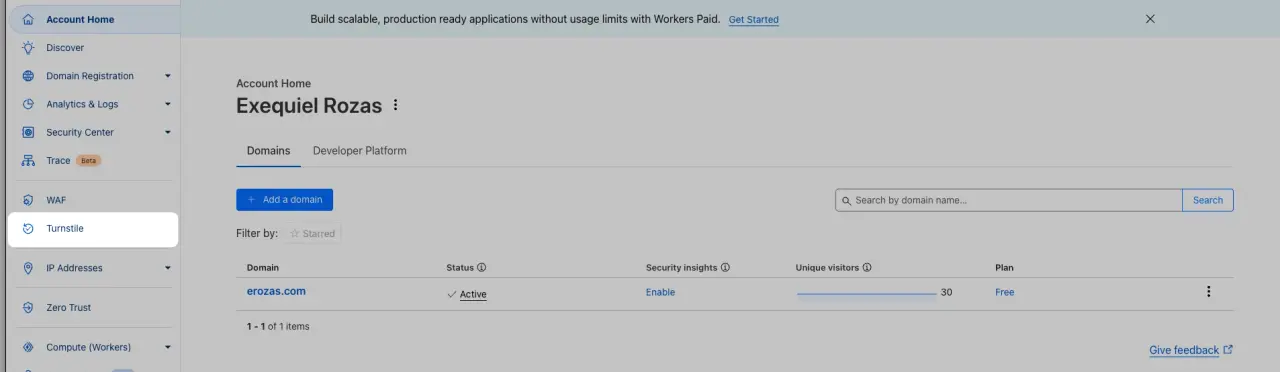Click the unique visitors count 30
Viewport: 1280px width, 372px height.
[x=946, y=293]
